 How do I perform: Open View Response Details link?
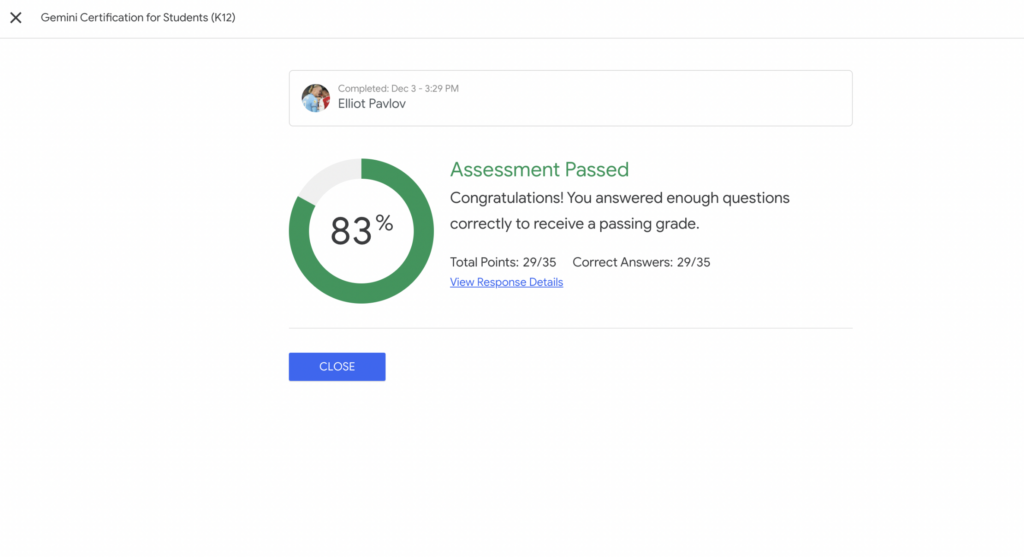coord(506,282)
